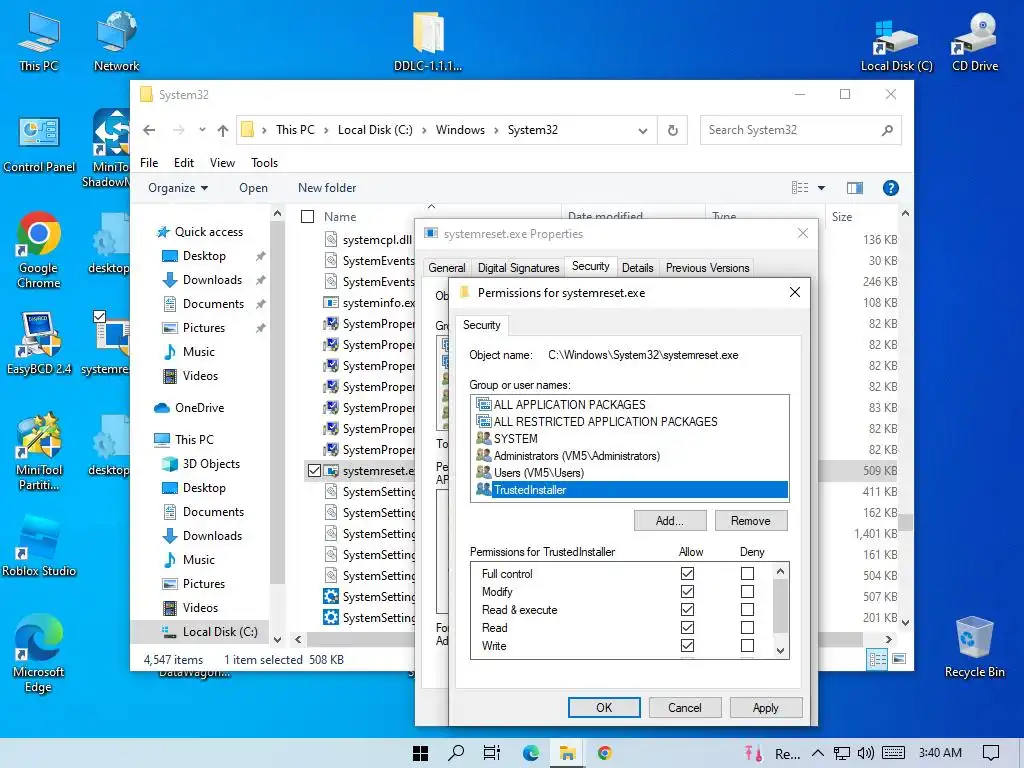The width and height of the screenshot is (1024, 768).
Task: Open Network desktop icon
Action: [116, 40]
